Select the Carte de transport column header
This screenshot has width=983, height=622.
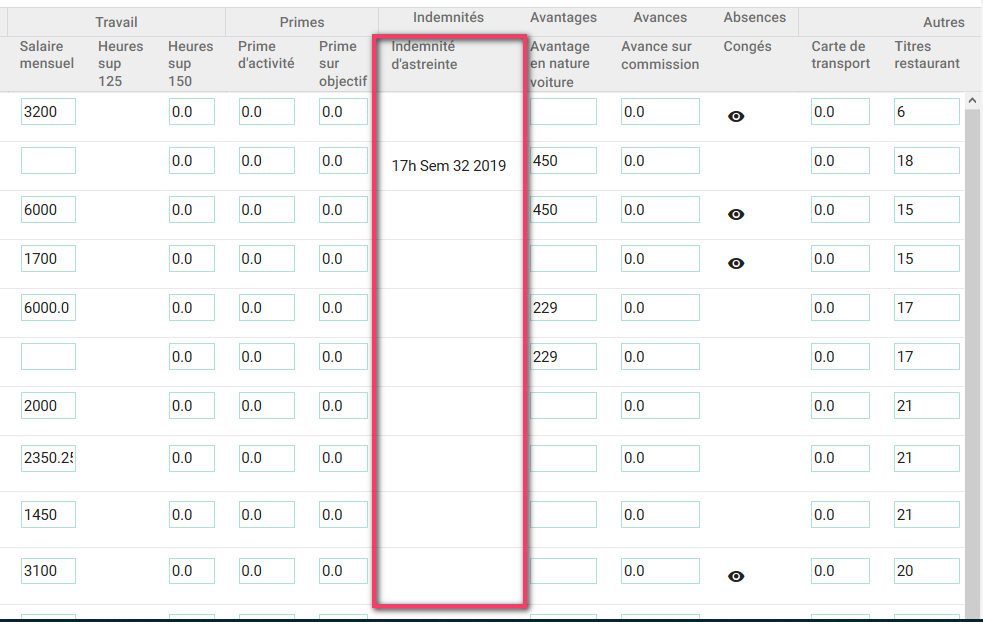coord(839,55)
